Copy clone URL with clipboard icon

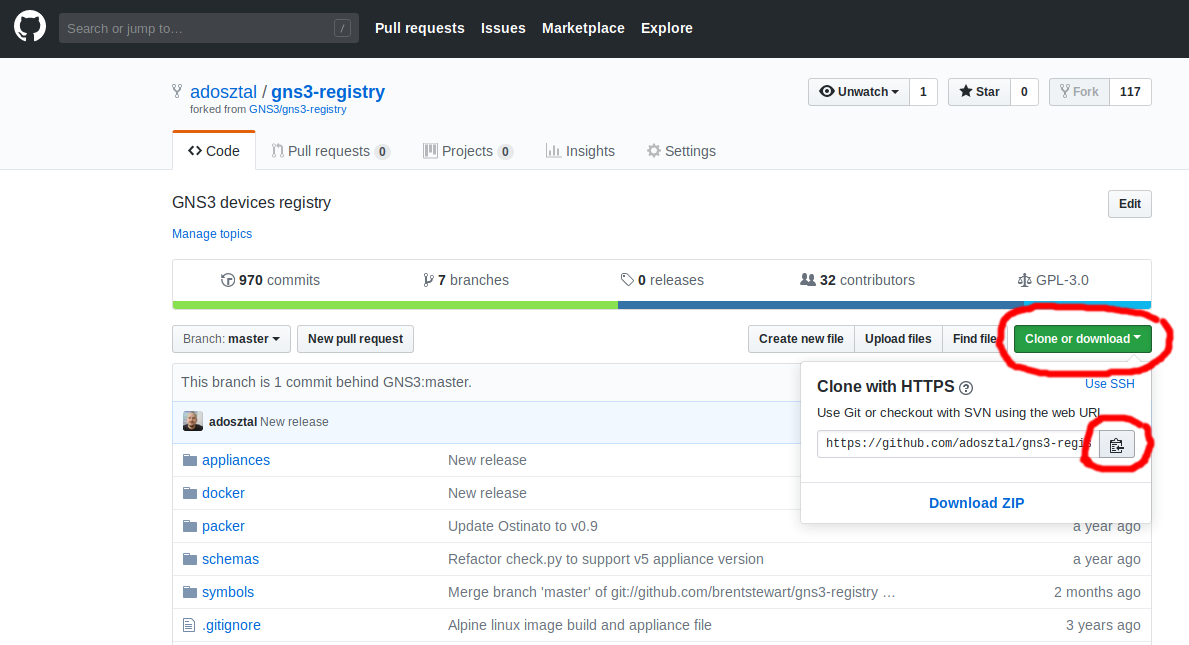pyautogui.click(x=1116, y=445)
